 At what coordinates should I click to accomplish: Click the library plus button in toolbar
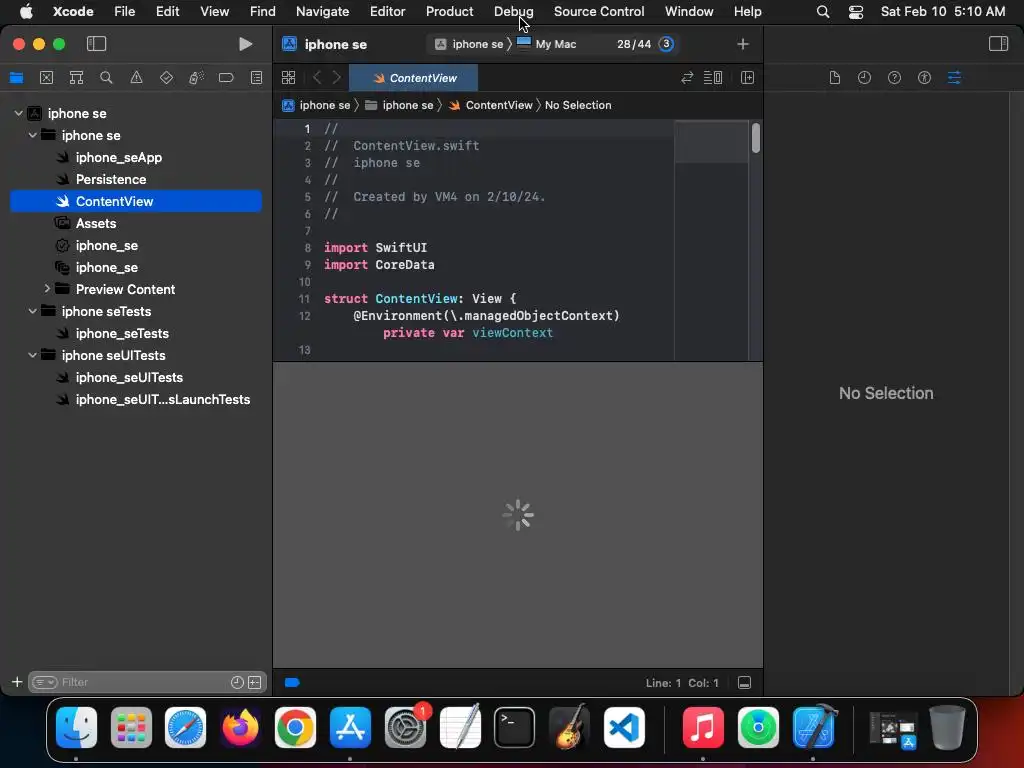click(x=743, y=44)
